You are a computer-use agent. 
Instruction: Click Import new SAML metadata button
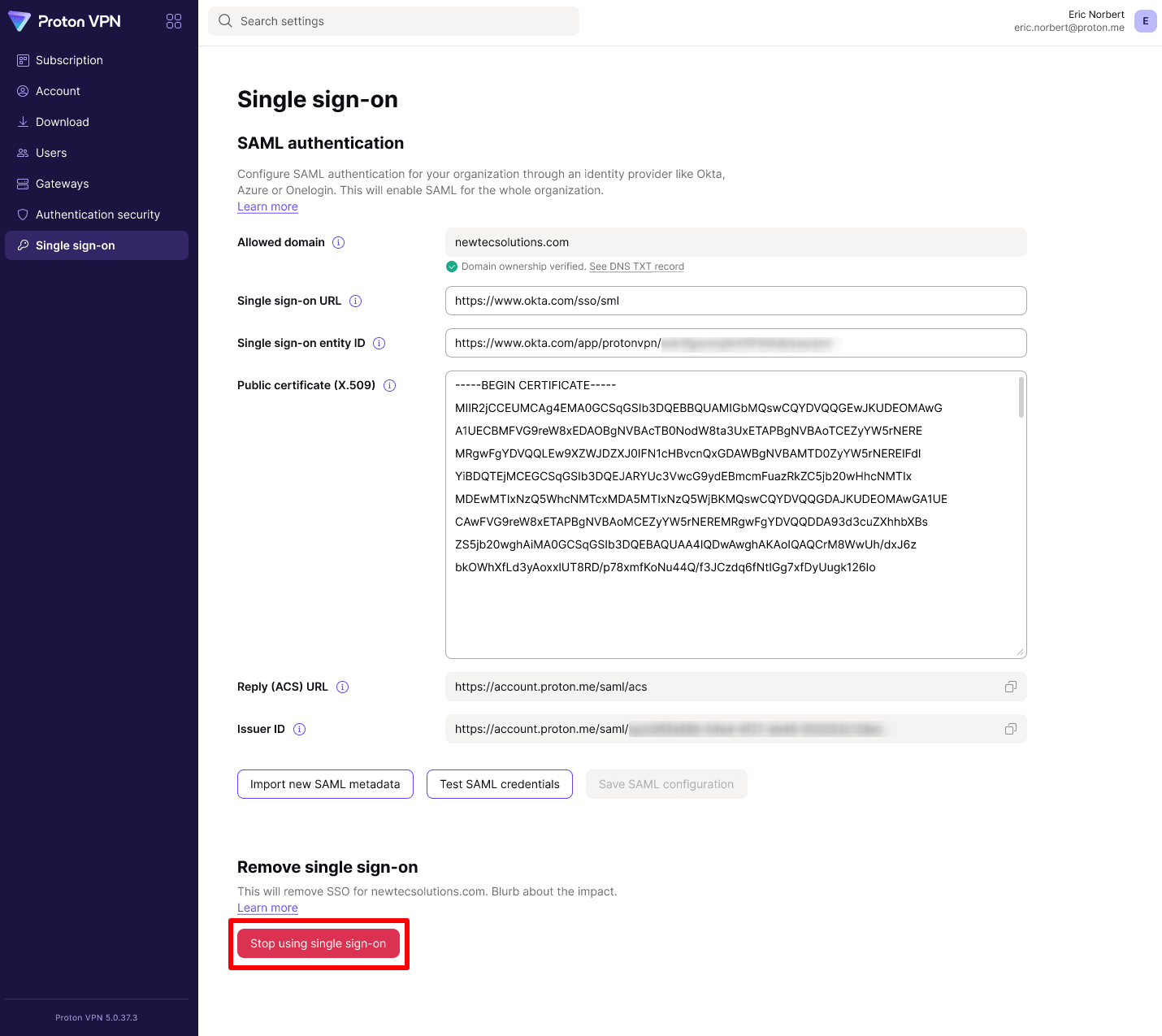pos(325,784)
